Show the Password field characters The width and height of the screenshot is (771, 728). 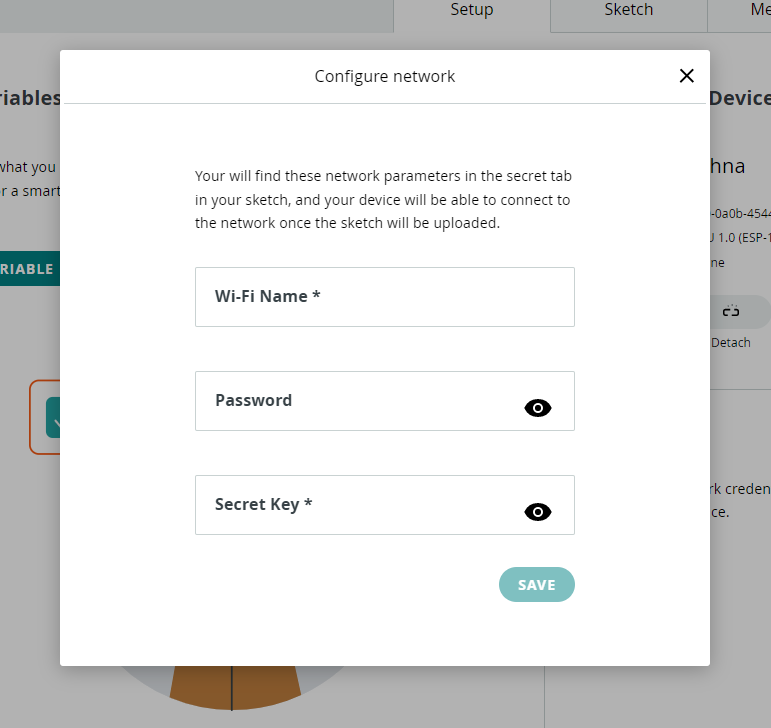pyautogui.click(x=538, y=408)
